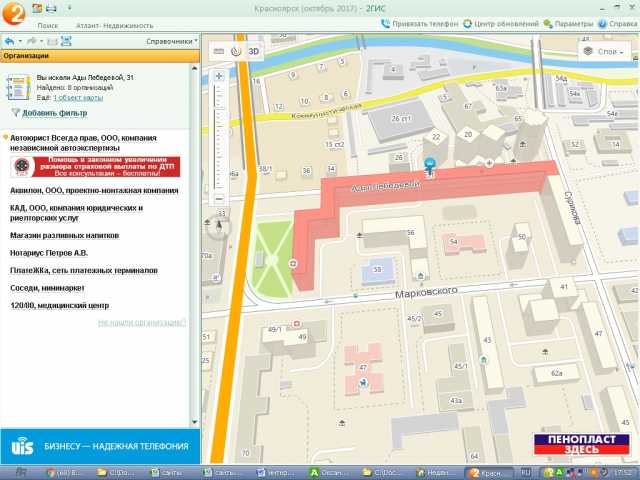This screenshot has height=480, width=640.
Task: Click the compass control on the map
Action: coord(219,225)
